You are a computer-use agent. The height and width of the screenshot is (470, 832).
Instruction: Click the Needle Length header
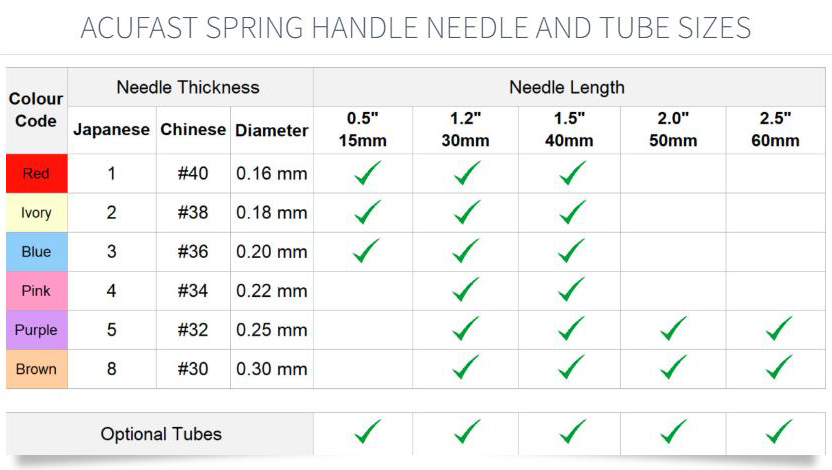tap(567, 87)
